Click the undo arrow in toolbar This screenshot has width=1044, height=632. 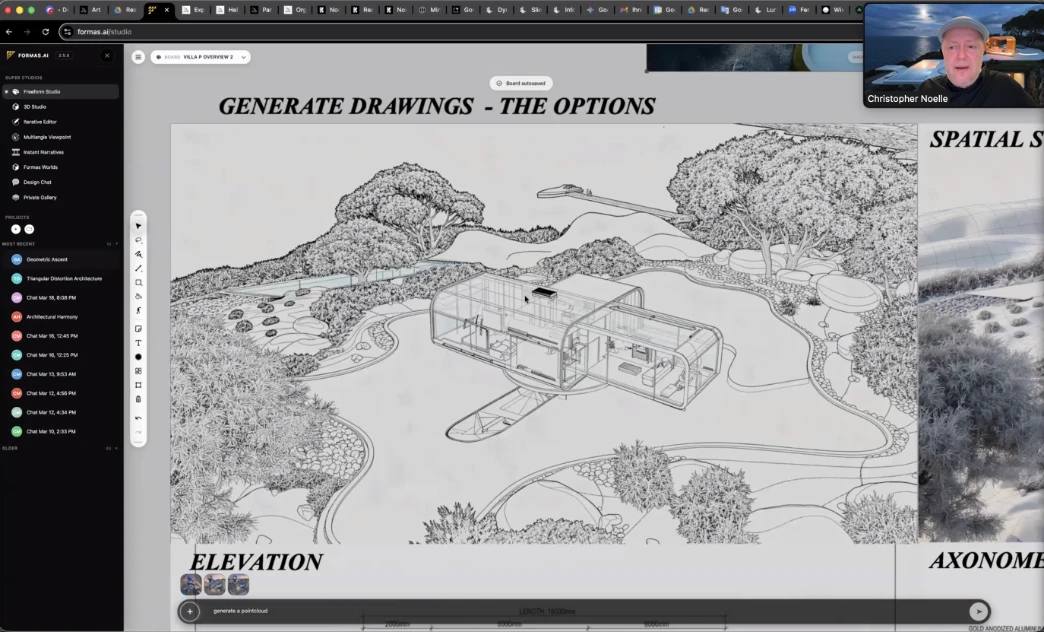click(x=138, y=418)
